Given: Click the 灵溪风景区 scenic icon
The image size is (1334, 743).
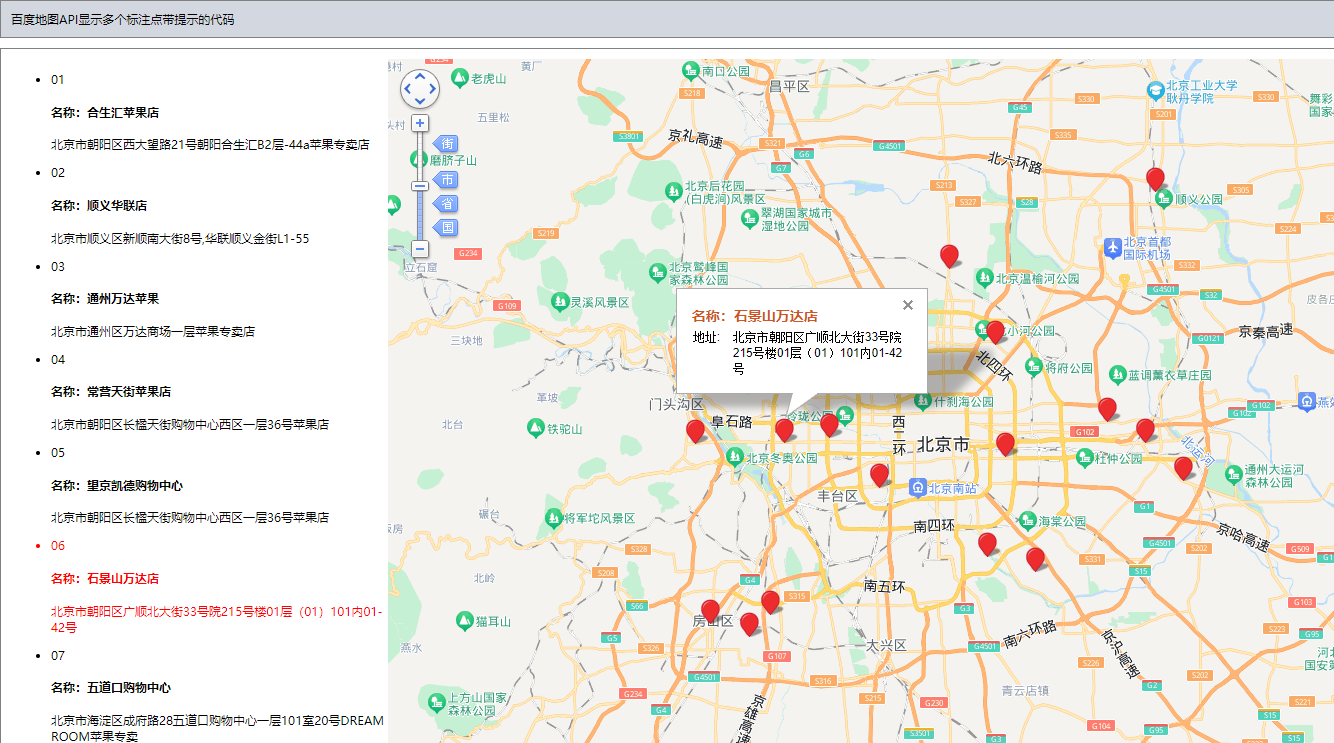Looking at the screenshot, I should tap(558, 301).
